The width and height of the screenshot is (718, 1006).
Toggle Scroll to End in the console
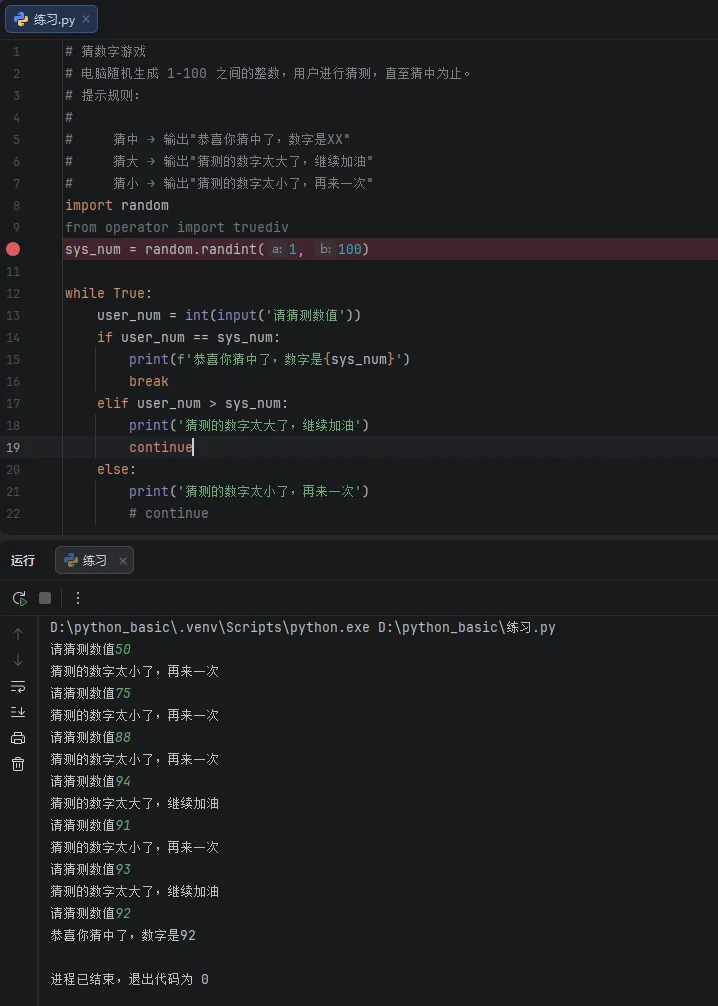[x=18, y=712]
